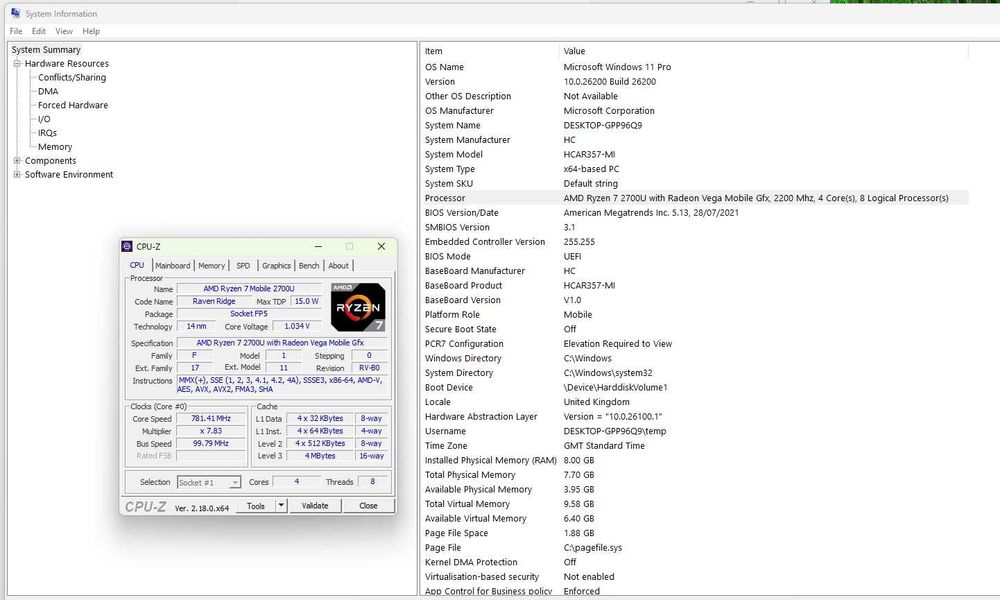The width and height of the screenshot is (1000, 600).
Task: Open the Edit menu in System Information
Action: click(x=39, y=31)
